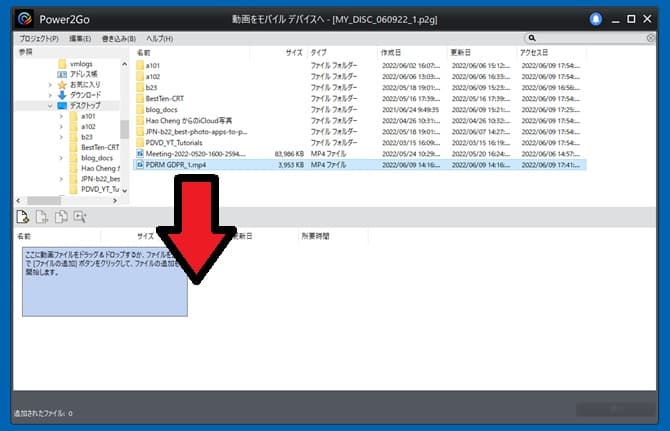Screen dimensions: 670x431
Task: Click the 3,953 KB size cell
Action: pyautogui.click(x=291, y=164)
